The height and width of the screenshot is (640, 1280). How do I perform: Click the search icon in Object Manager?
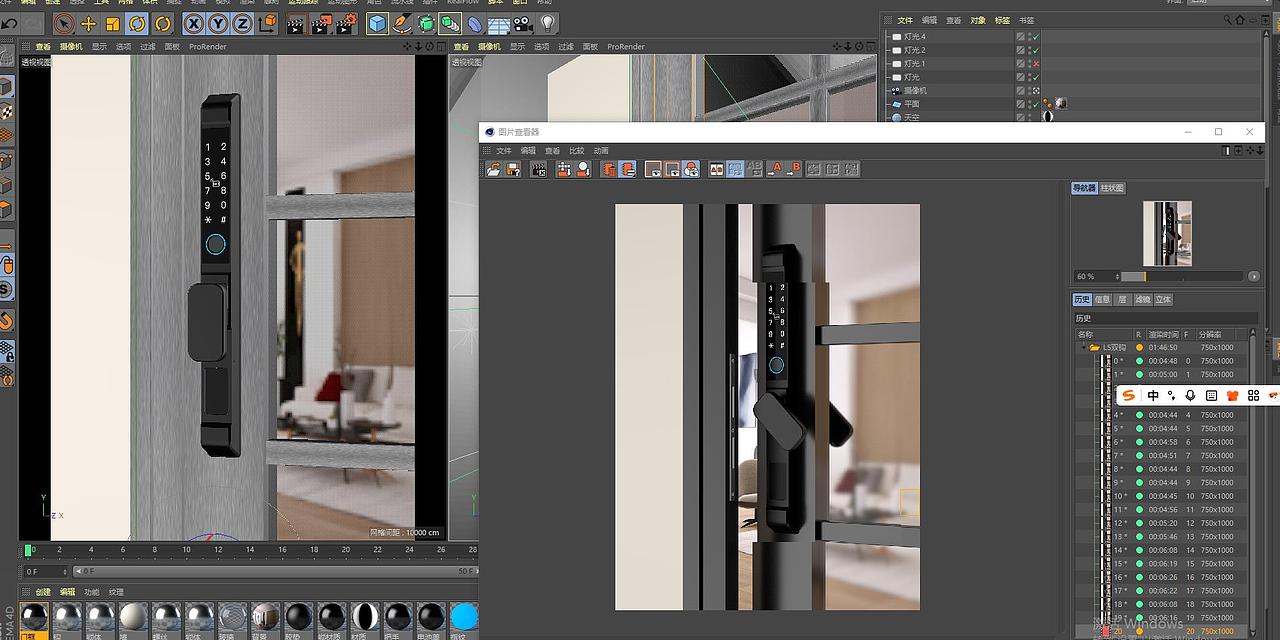click(1229, 20)
